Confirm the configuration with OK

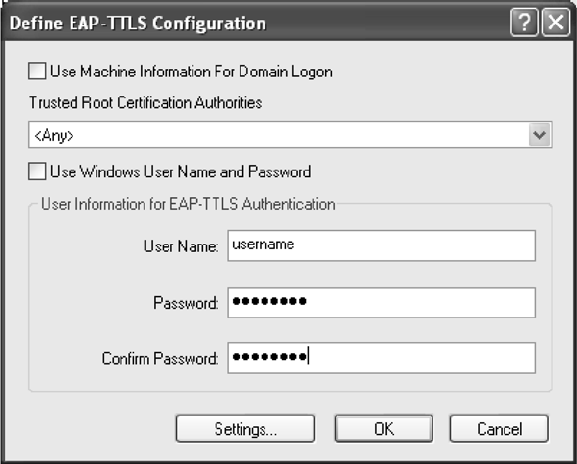coord(384,429)
